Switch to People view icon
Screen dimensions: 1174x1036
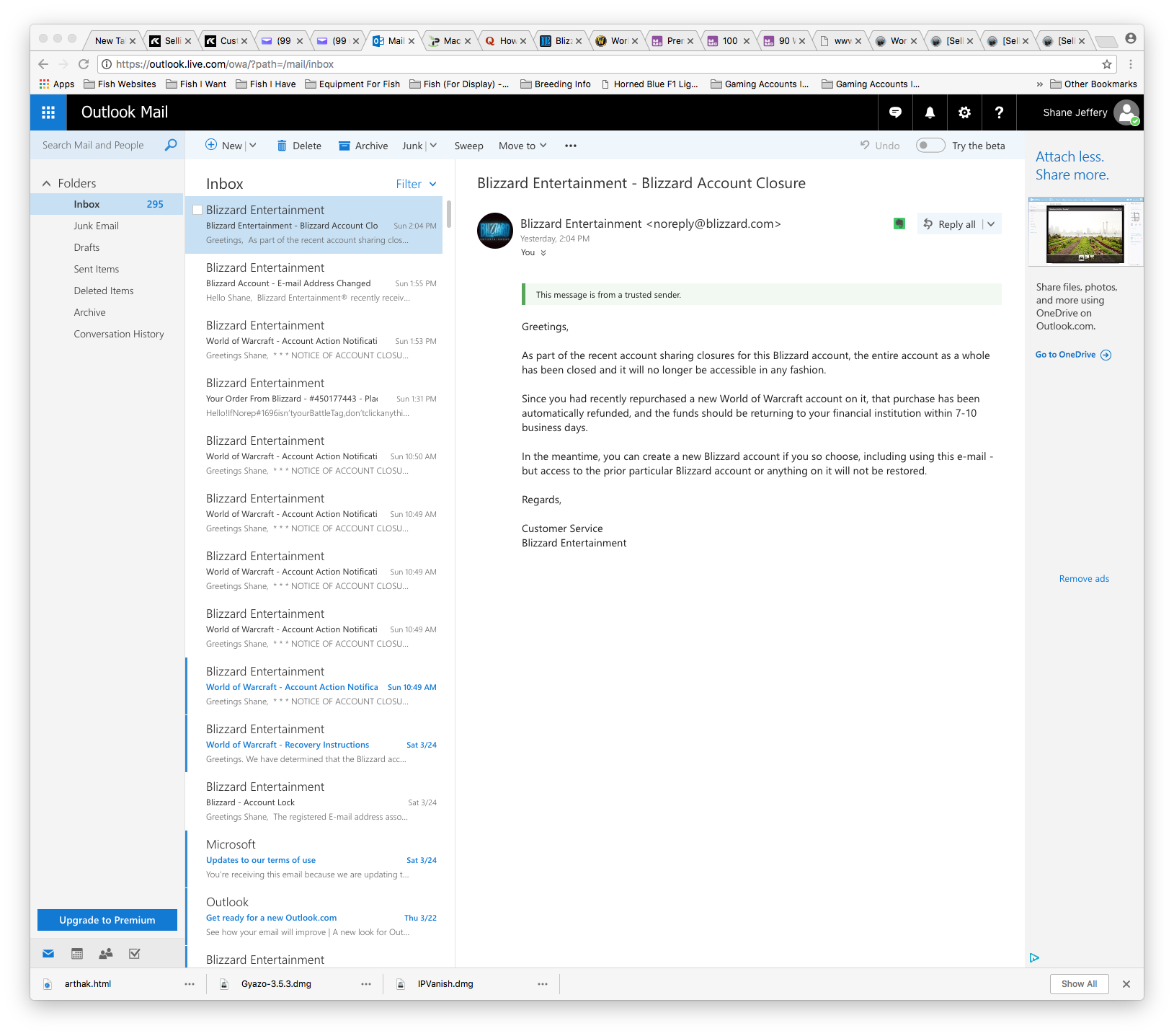pyautogui.click(x=106, y=954)
